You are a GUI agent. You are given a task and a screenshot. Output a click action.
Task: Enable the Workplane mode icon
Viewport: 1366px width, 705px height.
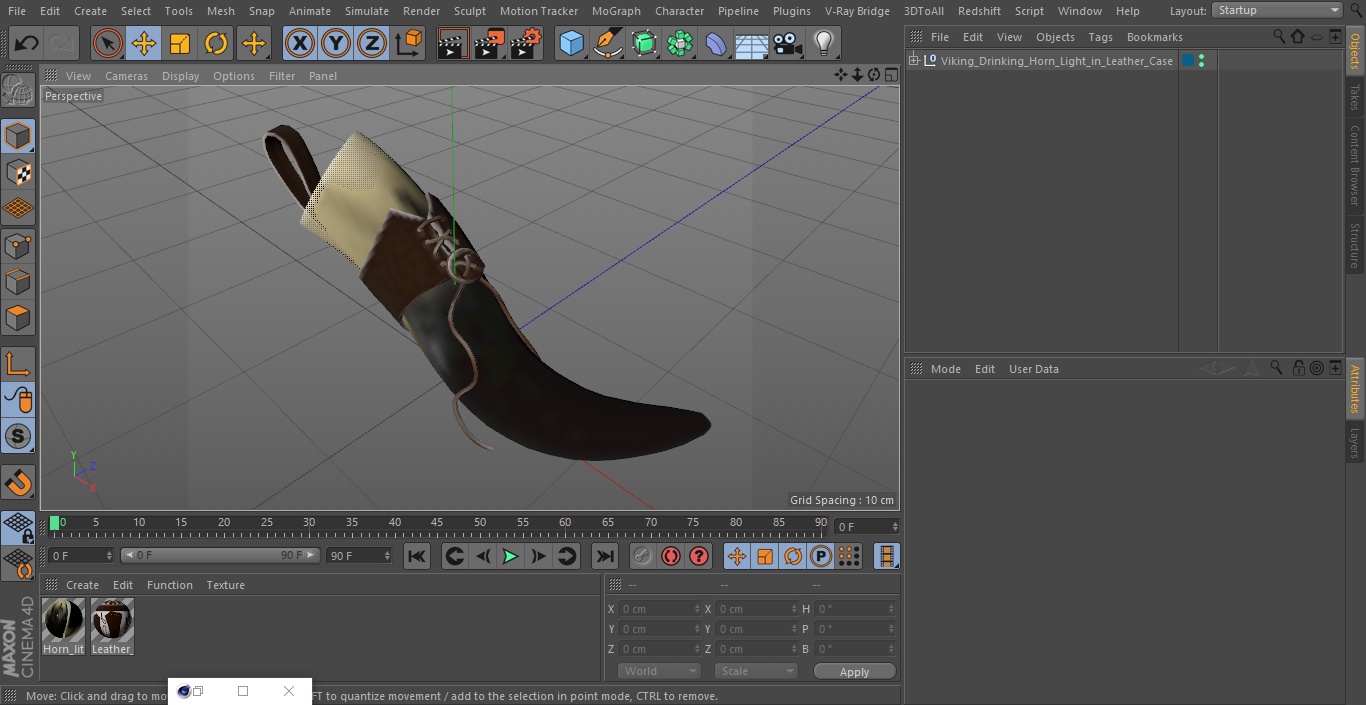point(18,208)
